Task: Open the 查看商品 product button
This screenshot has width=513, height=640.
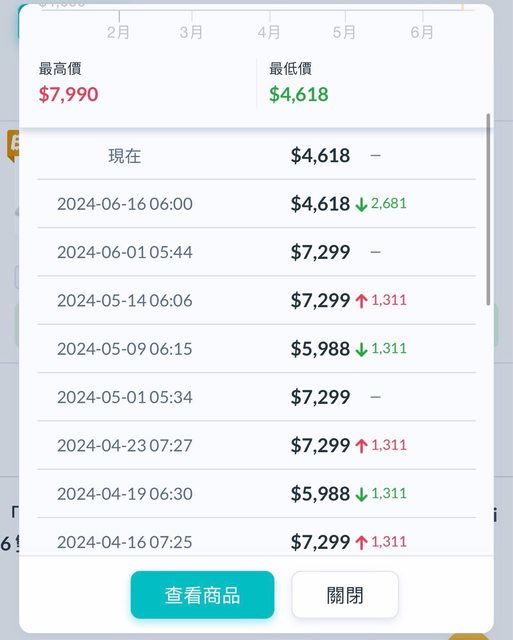Action: pyautogui.click(x=202, y=595)
